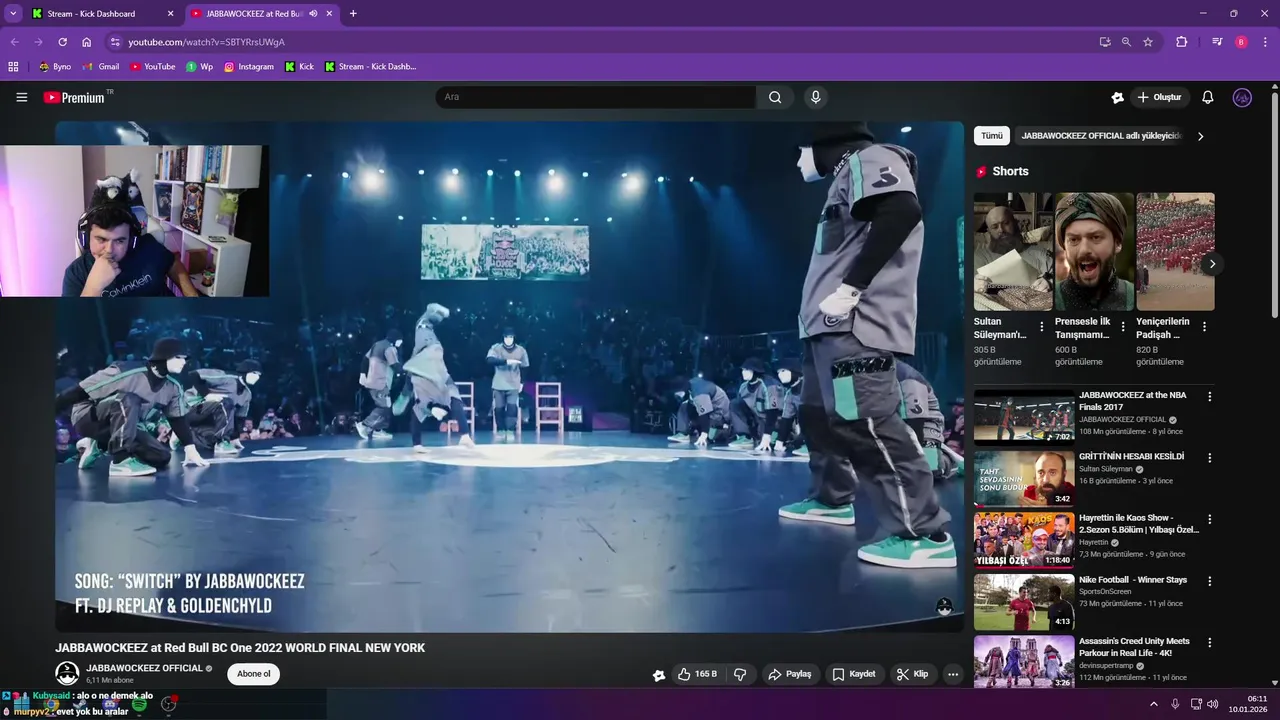Open options for Sultan Süleyman short
Screen dimensions: 1280x720
pos(1042,327)
